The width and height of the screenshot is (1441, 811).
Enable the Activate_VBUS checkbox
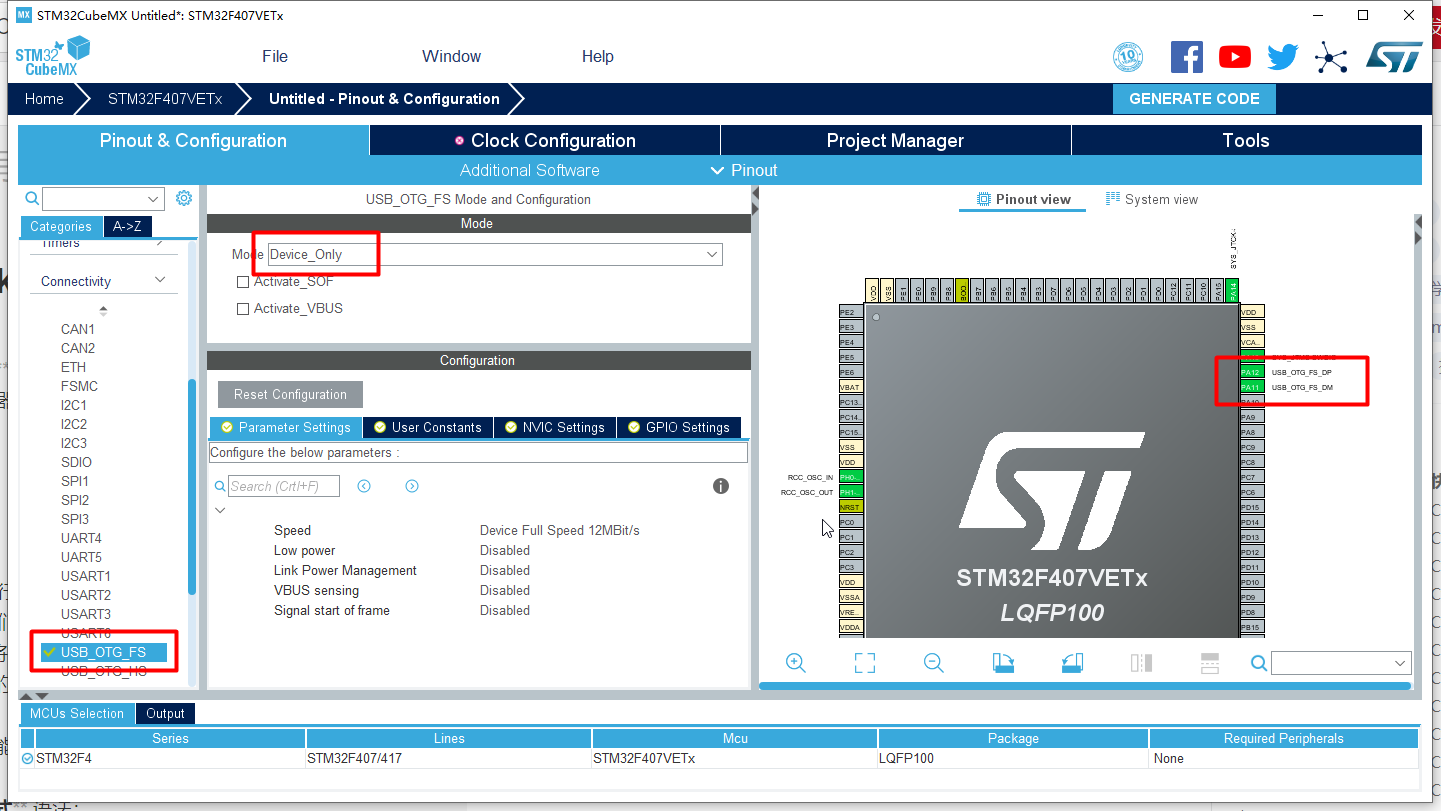[x=242, y=308]
